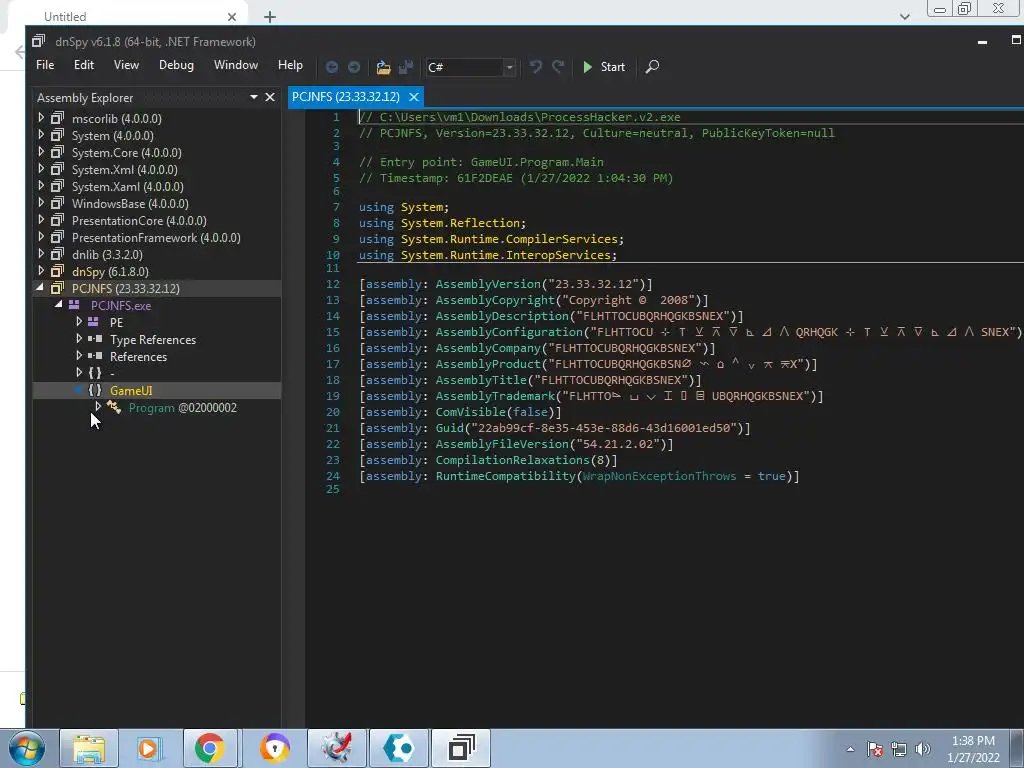This screenshot has height=768, width=1024.
Task: Open a new browser tab with plus
Action: 270,17
